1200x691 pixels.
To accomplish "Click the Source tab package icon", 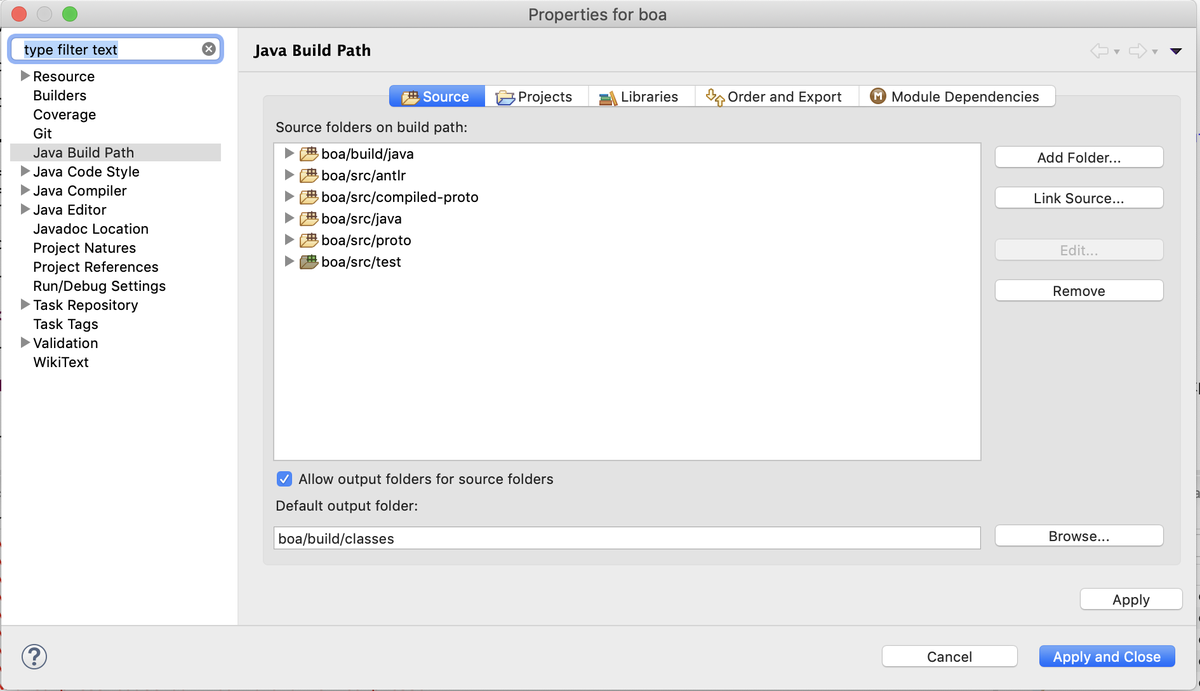I will coord(413,96).
